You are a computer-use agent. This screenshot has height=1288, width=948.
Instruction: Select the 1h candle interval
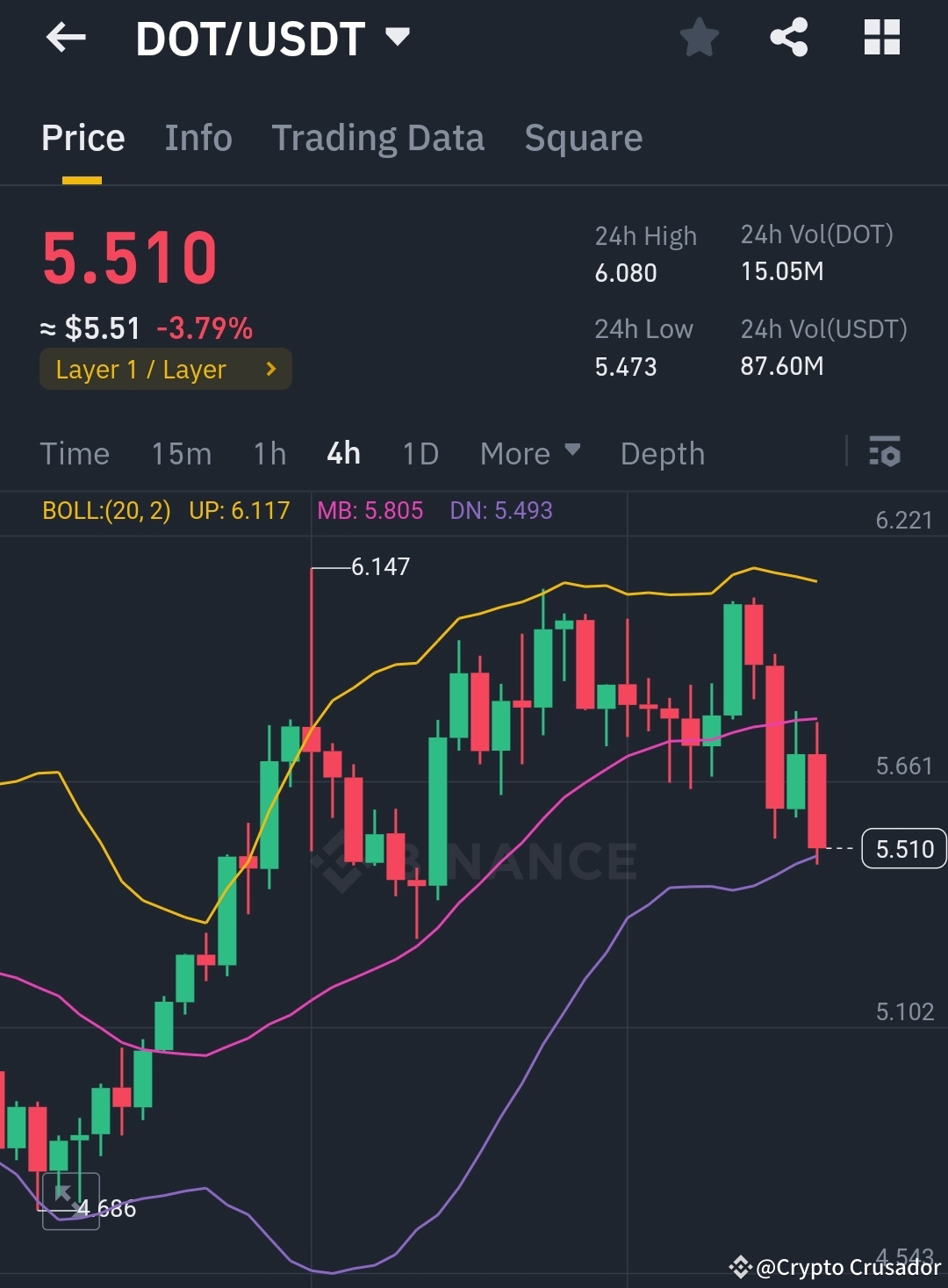tap(269, 453)
